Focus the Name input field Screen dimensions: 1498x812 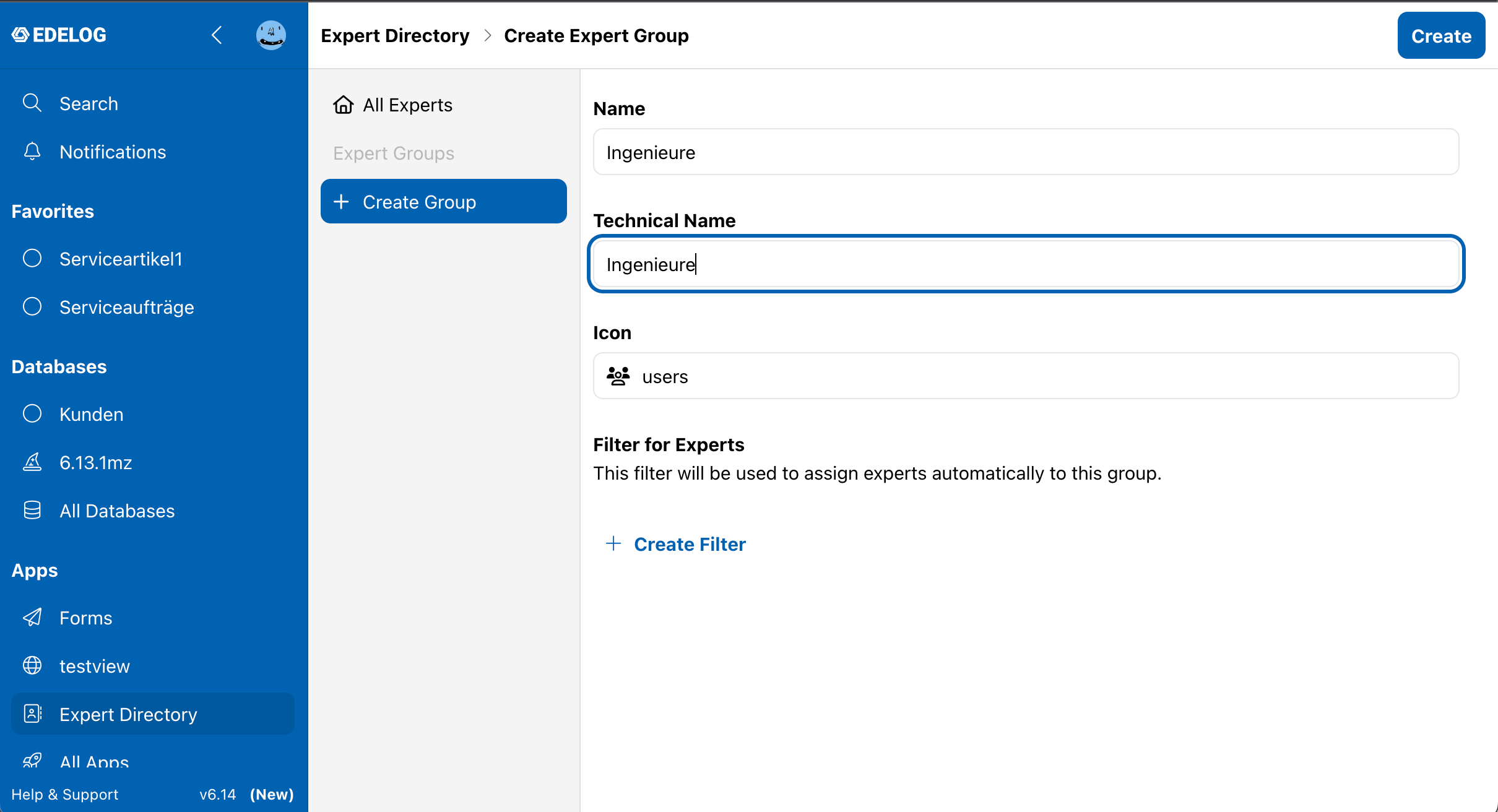1026,152
